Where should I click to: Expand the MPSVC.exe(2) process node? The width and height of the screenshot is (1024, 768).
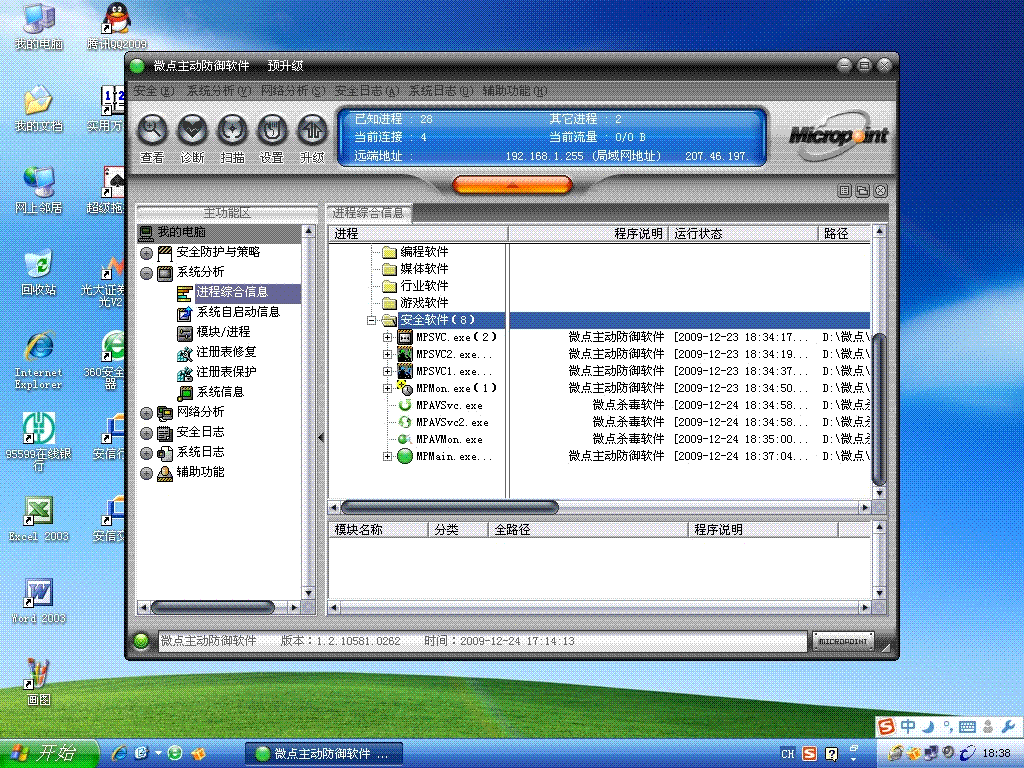coord(387,337)
